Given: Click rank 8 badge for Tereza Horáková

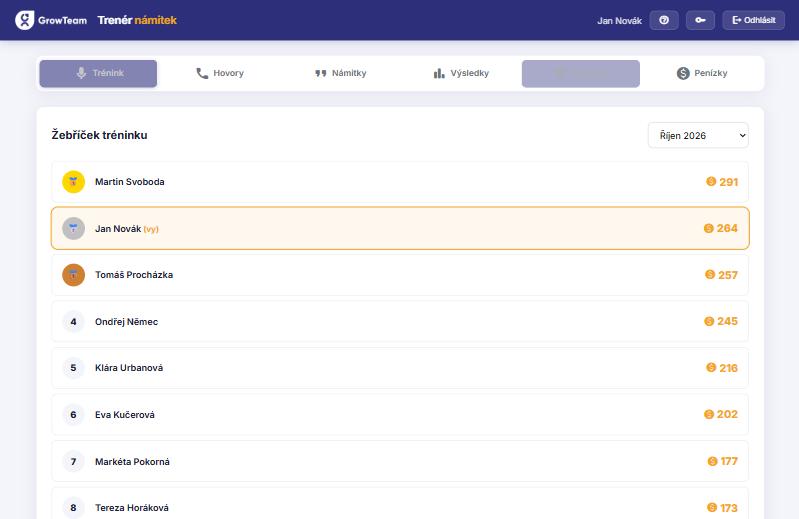Looking at the screenshot, I should pyautogui.click(x=73, y=508).
